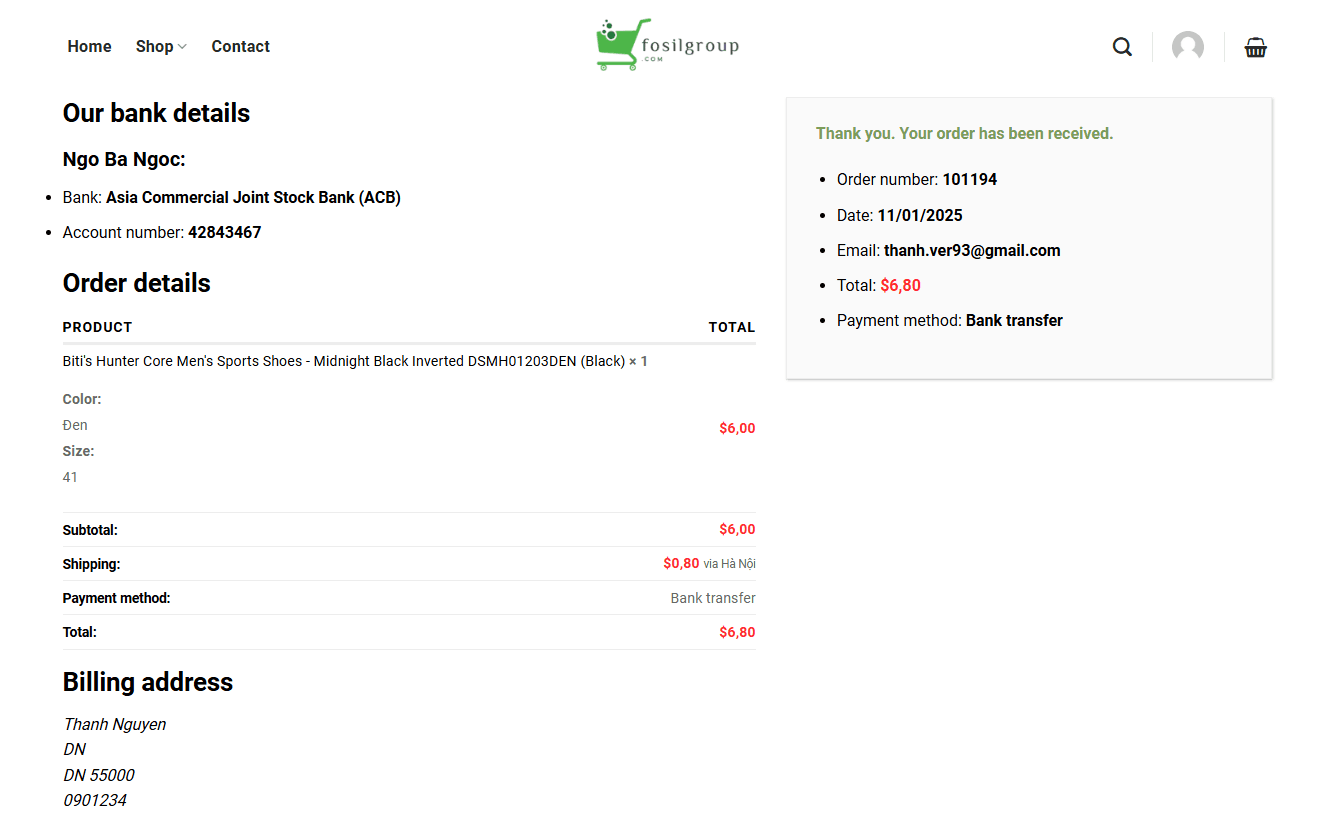The width and height of the screenshot is (1336, 835).
Task: Click the billing line DN 55000
Action: [99, 775]
